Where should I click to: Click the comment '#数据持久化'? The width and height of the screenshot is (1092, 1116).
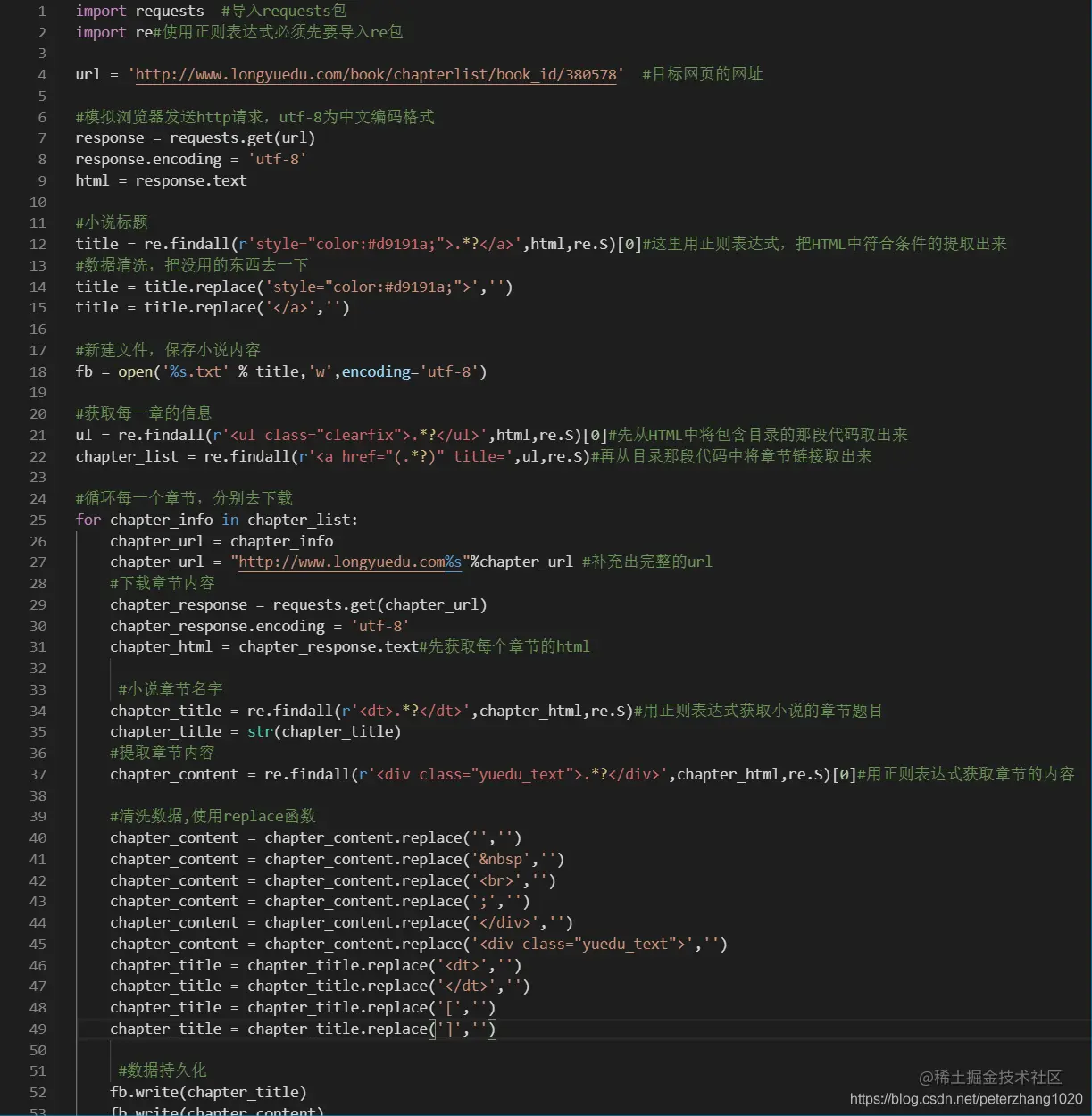tap(163, 1070)
